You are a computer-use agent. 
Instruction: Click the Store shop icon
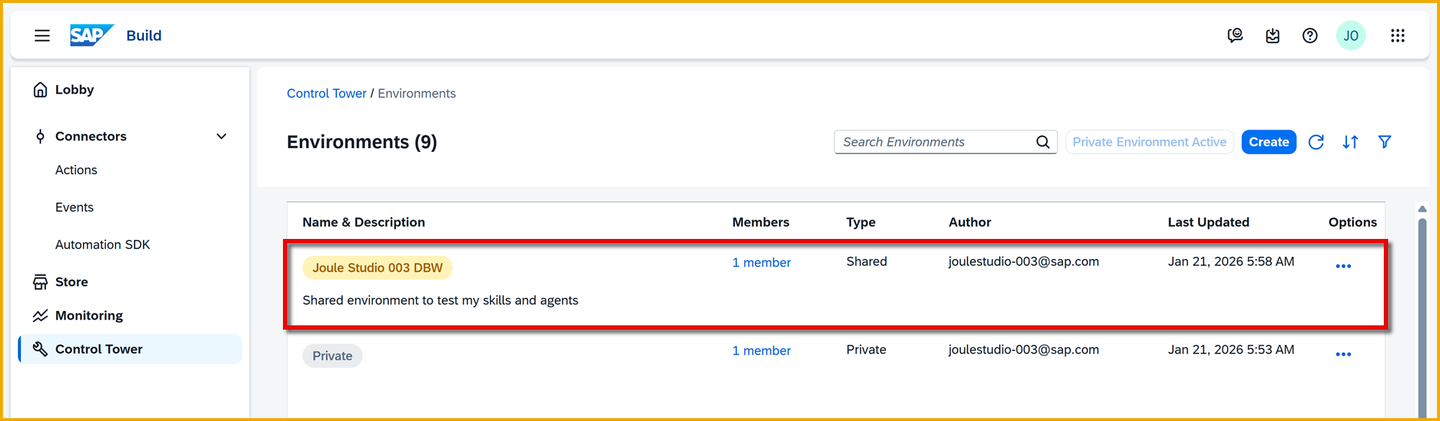pyautogui.click(x=40, y=283)
